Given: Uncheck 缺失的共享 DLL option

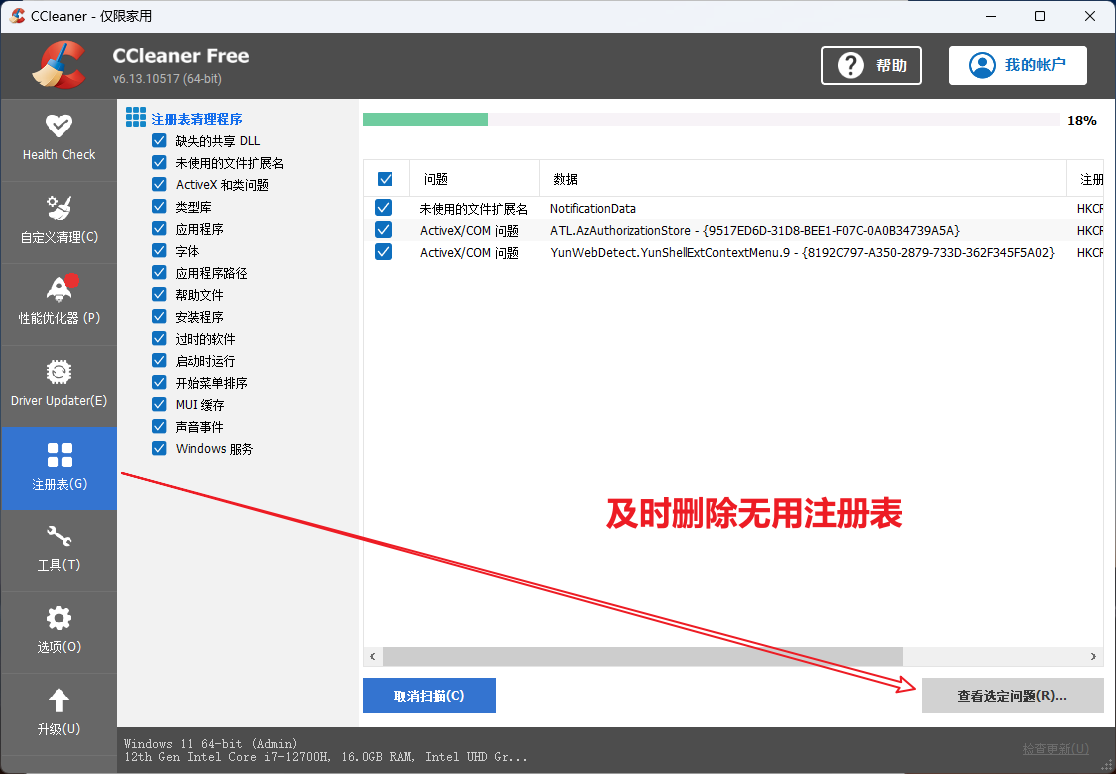Looking at the screenshot, I should click(x=159, y=140).
